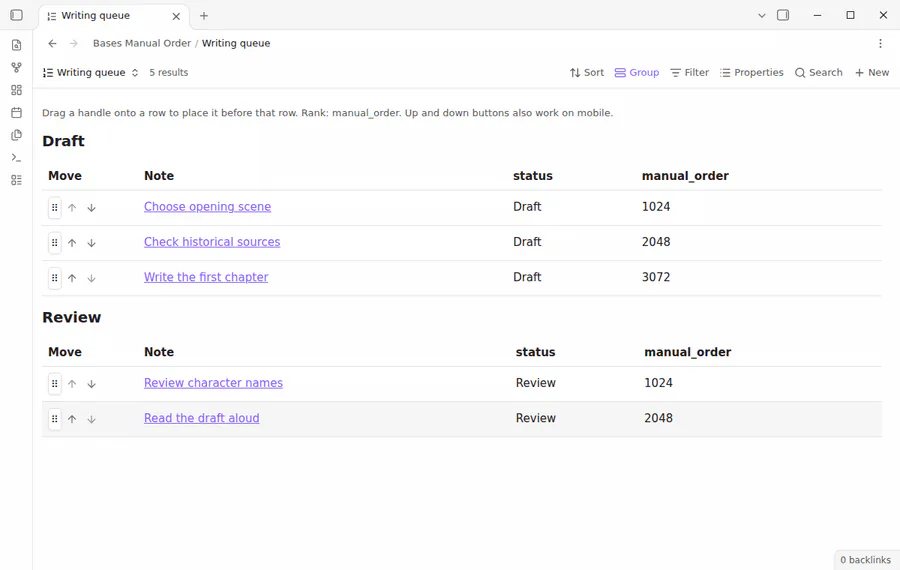Screen dimensions: 900x570
Task: Open canvas icon in ribbon
Action: point(17,90)
